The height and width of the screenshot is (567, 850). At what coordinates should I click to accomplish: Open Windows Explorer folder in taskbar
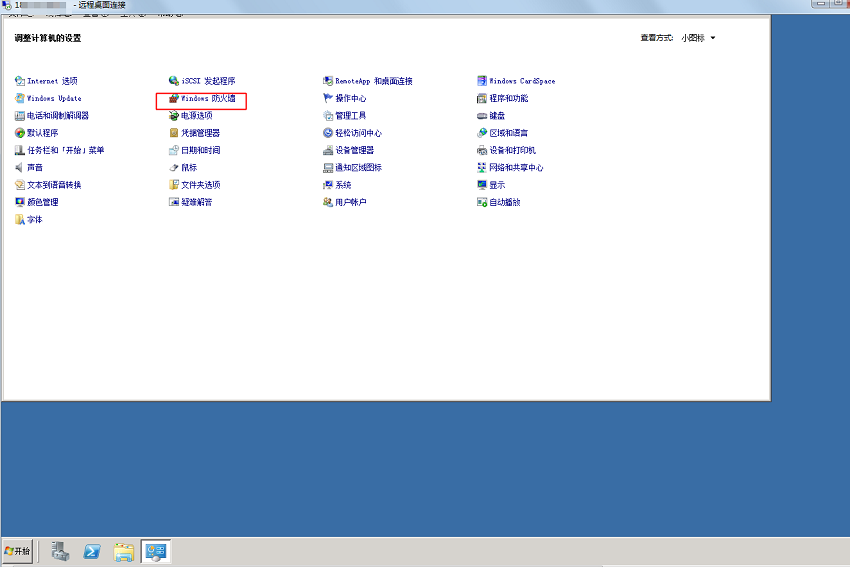coord(124,551)
